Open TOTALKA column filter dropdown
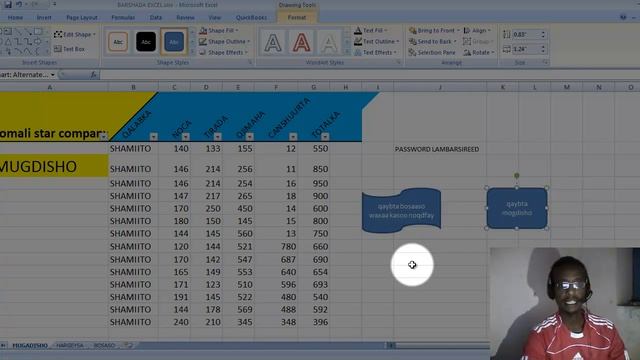Viewport: 640px width, 360px height. coord(325,137)
